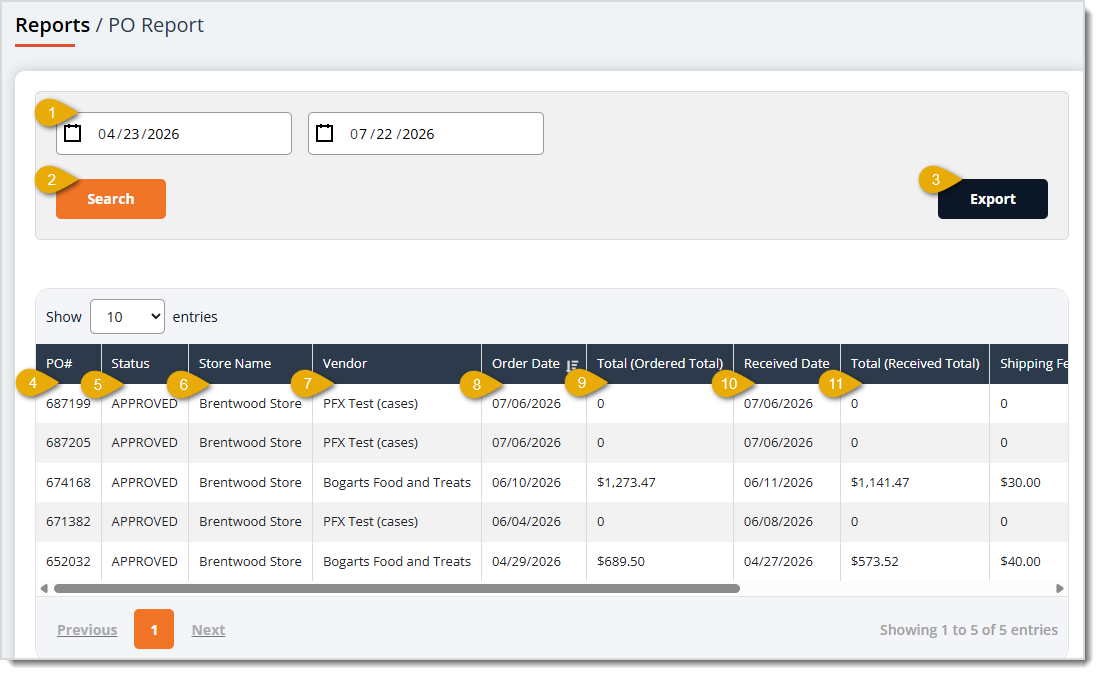
Task: Click received total $573.52
Action: pos(874,561)
